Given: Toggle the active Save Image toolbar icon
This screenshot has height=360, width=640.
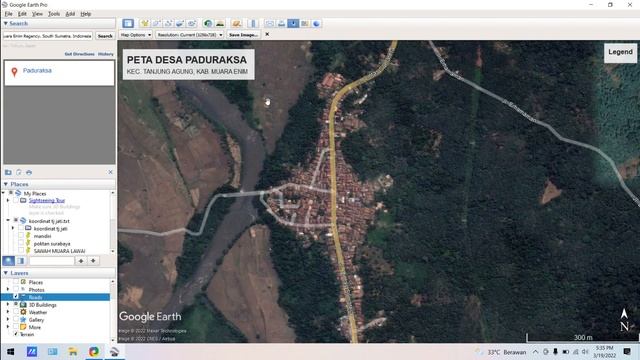Looking at the screenshot, I should [x=293, y=23].
